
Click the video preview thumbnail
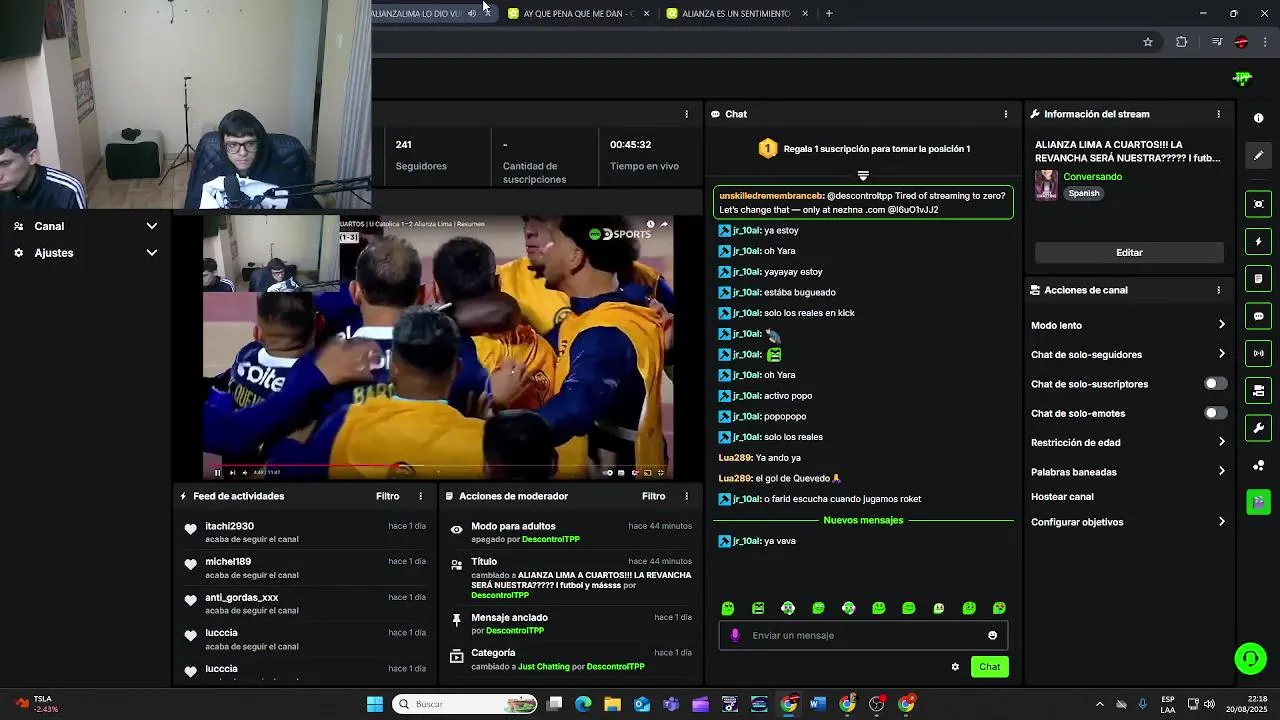438,348
